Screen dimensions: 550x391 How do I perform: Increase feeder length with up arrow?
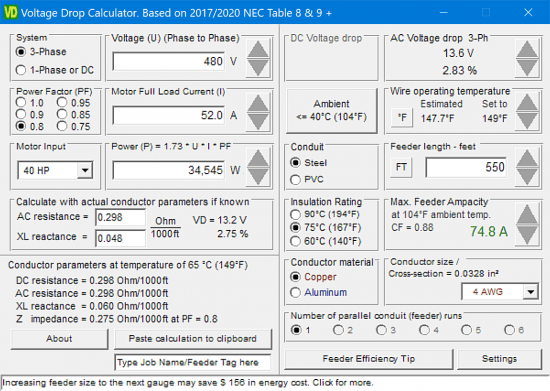coord(527,158)
